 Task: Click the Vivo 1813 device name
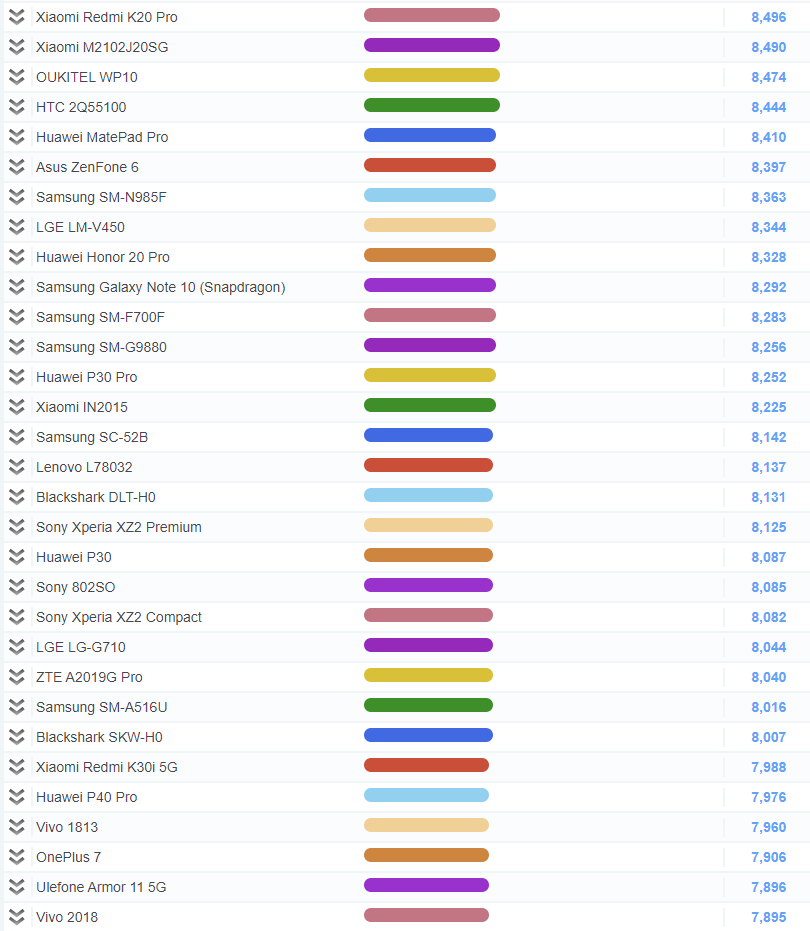pyautogui.click(x=67, y=827)
